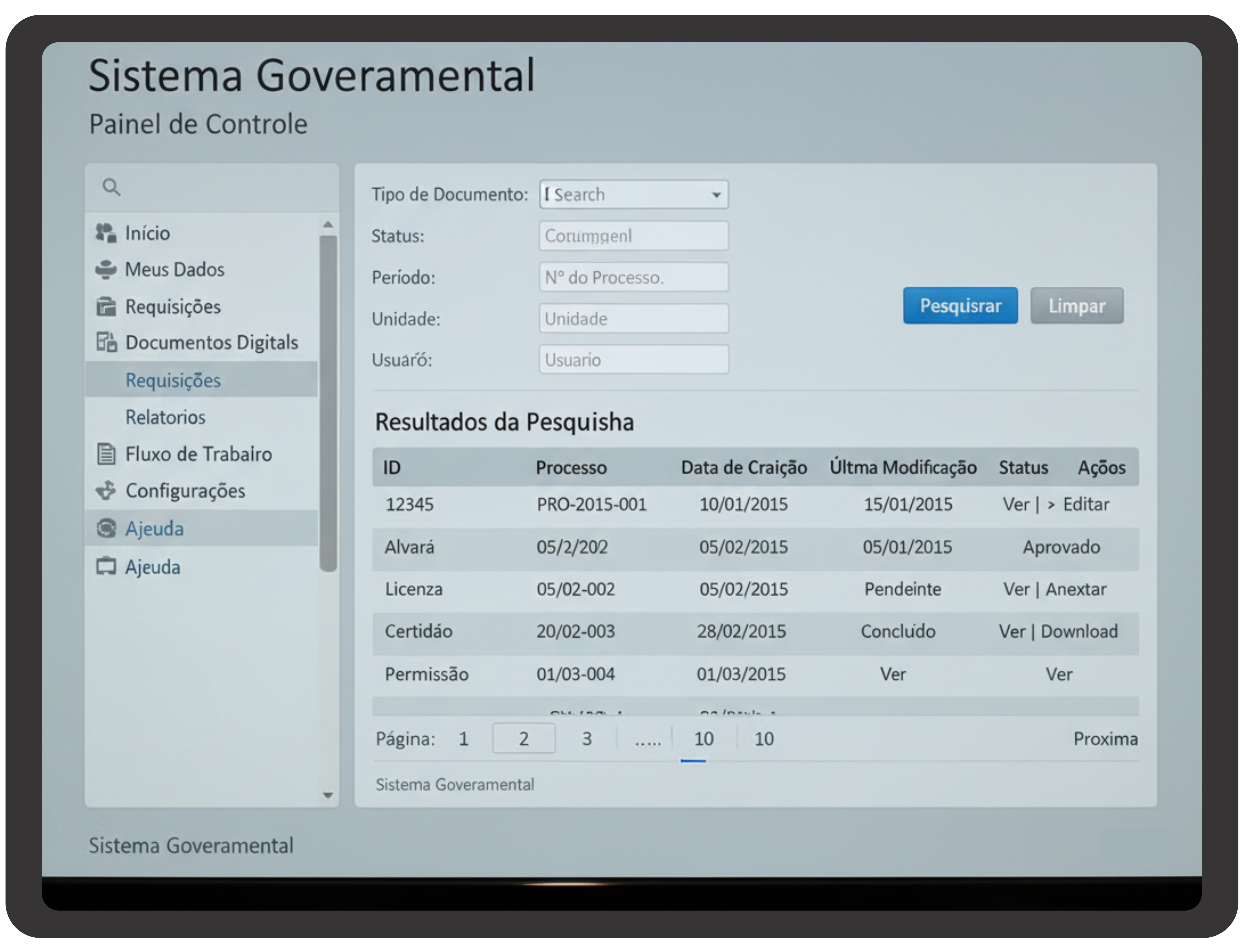Click the Proxima pagination link
This screenshot has width=1245, height=952.
pos(1105,739)
